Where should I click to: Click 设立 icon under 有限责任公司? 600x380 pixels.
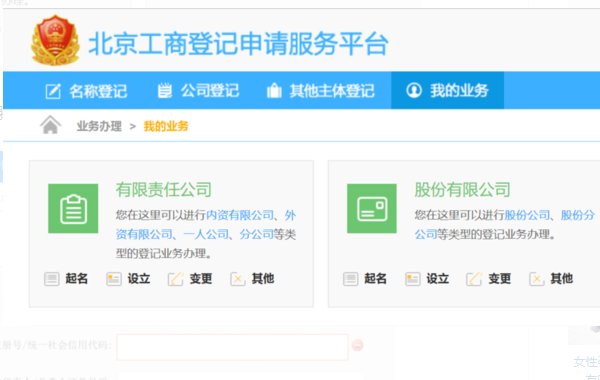click(x=114, y=279)
